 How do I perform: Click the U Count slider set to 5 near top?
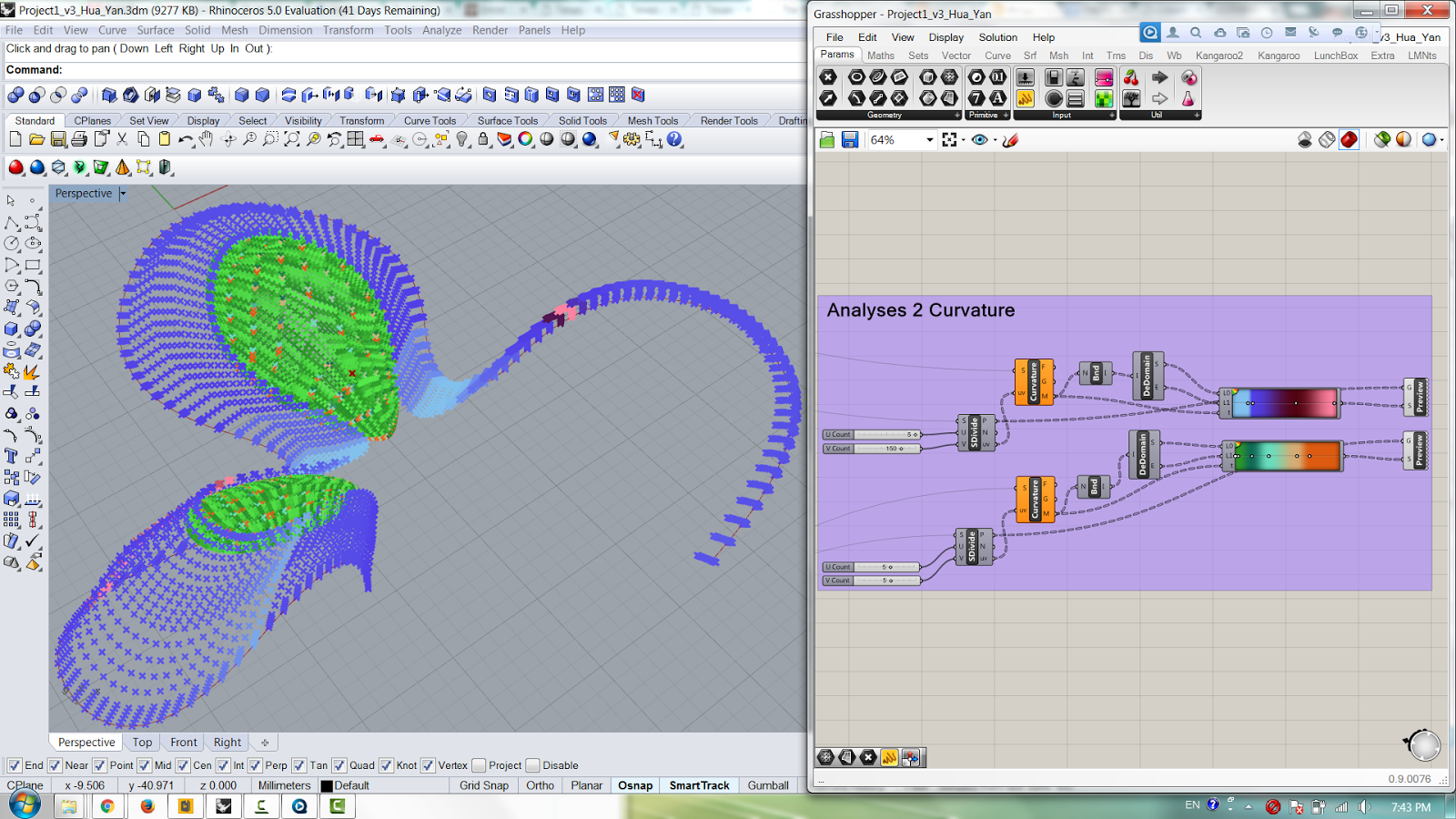(x=872, y=434)
